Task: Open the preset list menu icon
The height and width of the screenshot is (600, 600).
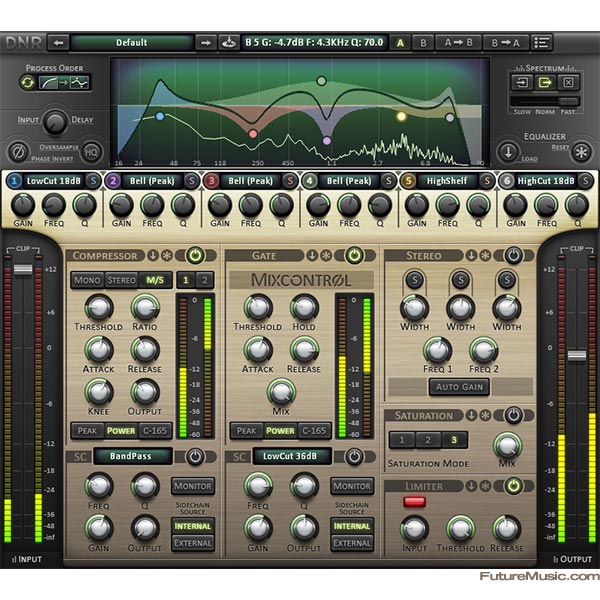Action: pos(541,43)
